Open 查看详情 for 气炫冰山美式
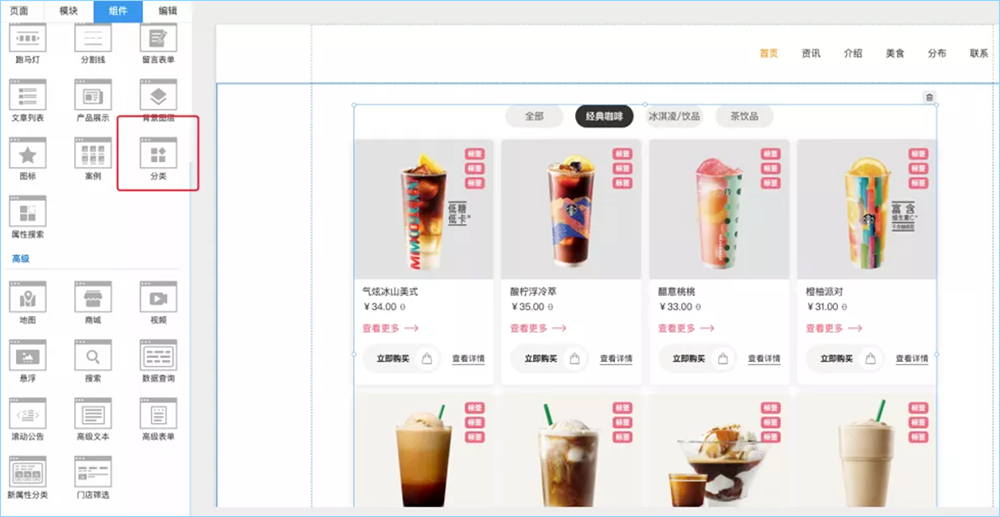The height and width of the screenshot is (517, 1000). pos(468,359)
